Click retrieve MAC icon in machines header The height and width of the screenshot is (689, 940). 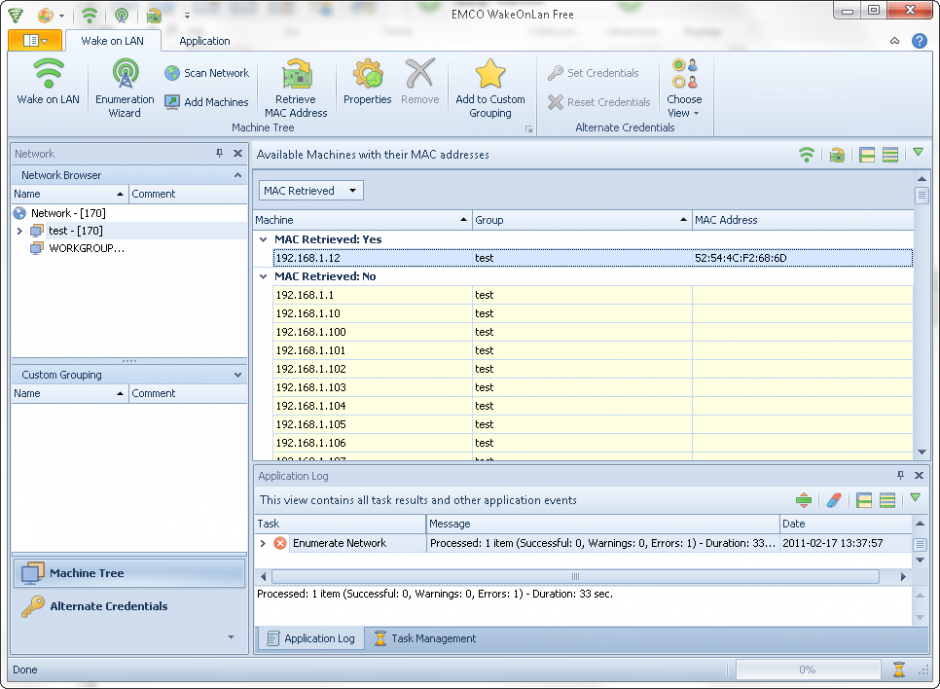[837, 155]
